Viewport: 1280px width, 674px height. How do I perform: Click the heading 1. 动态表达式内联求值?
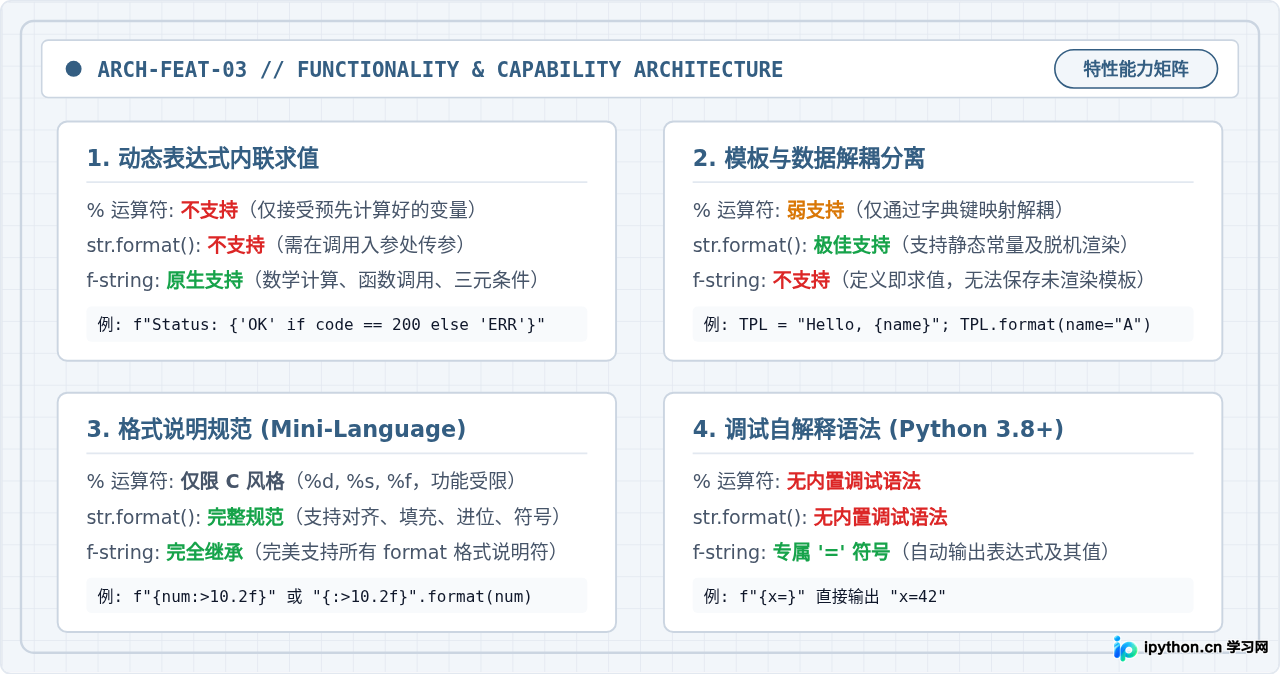(203, 158)
